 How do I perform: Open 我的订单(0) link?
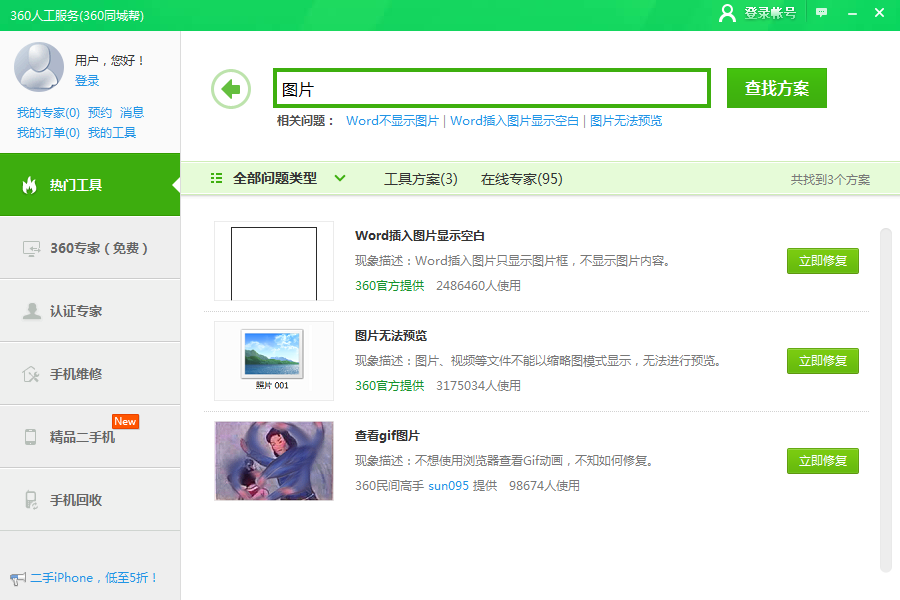[x=48, y=133]
